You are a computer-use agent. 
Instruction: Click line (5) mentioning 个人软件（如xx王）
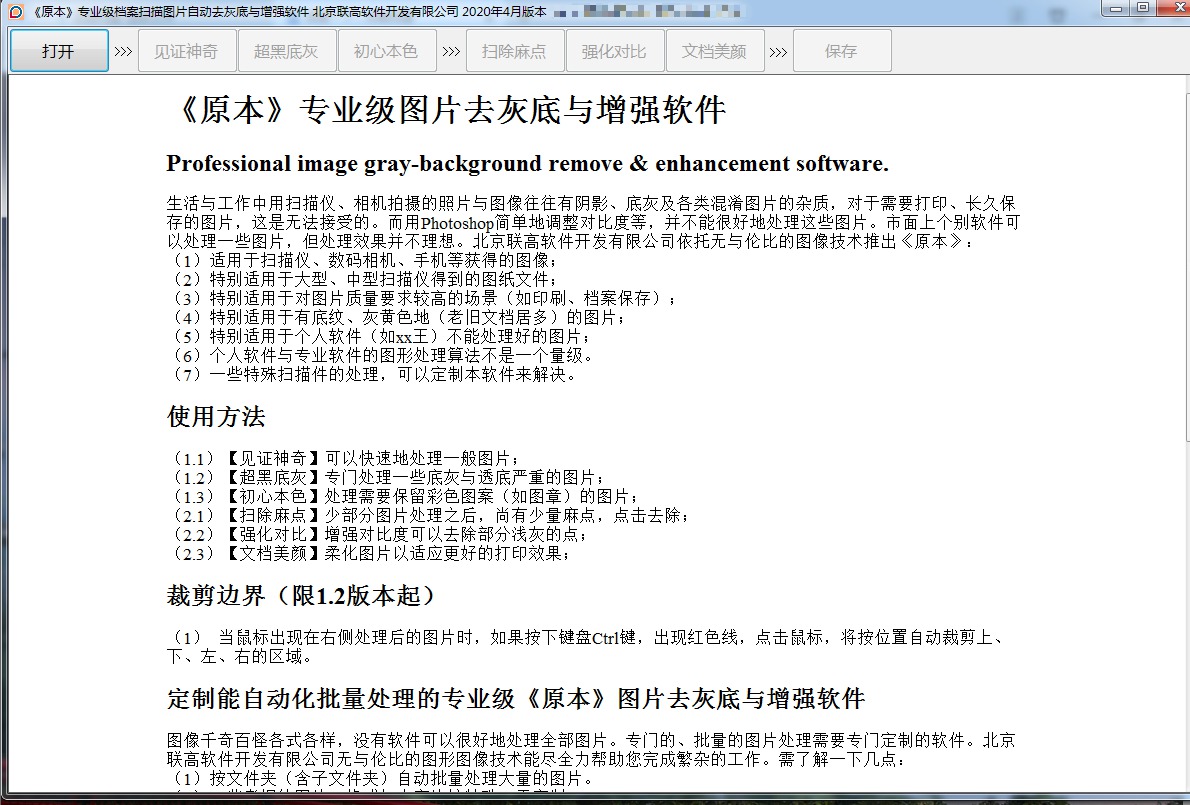[x=379, y=336]
